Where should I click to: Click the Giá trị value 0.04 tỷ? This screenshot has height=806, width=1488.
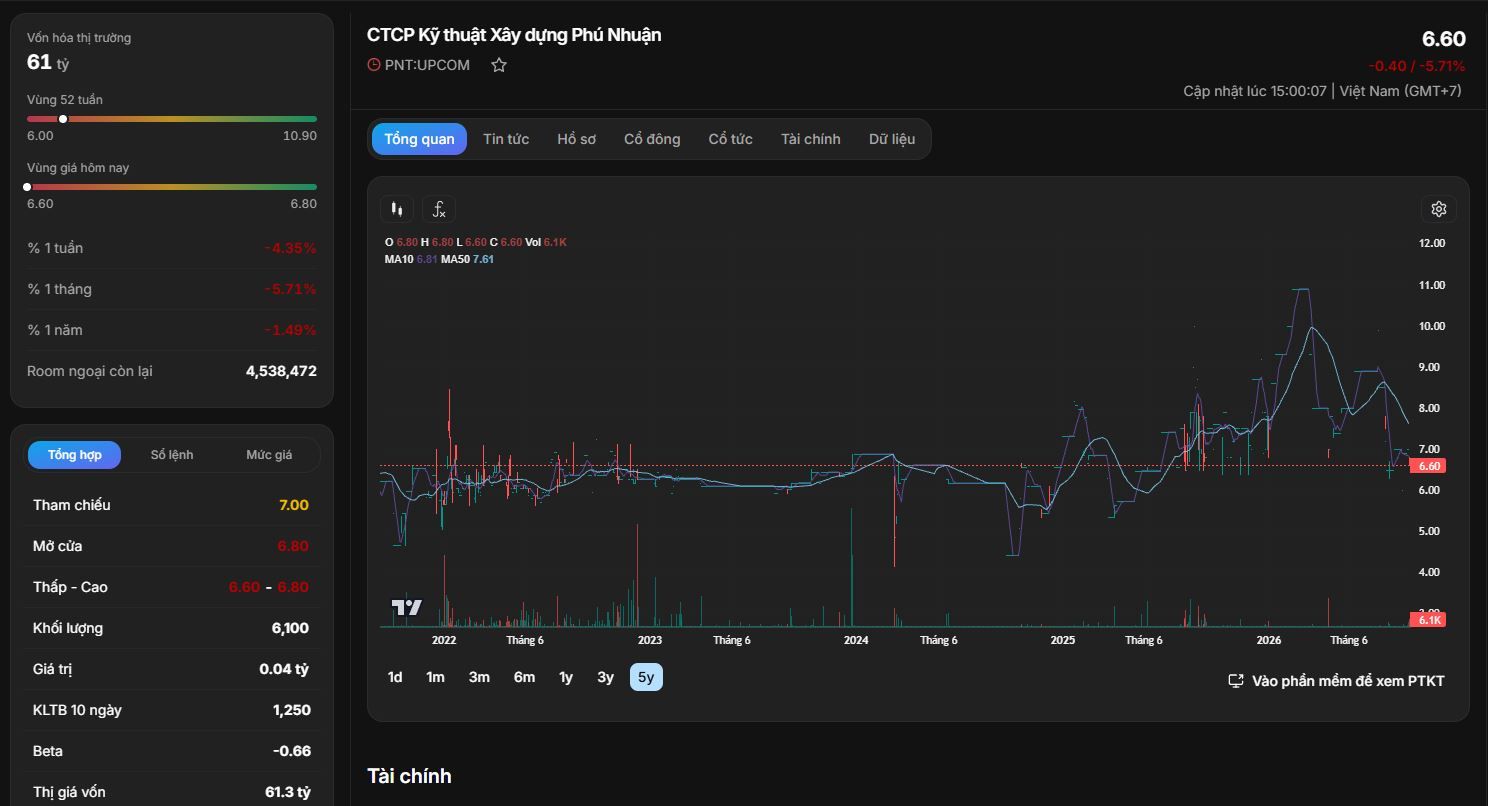click(x=284, y=669)
